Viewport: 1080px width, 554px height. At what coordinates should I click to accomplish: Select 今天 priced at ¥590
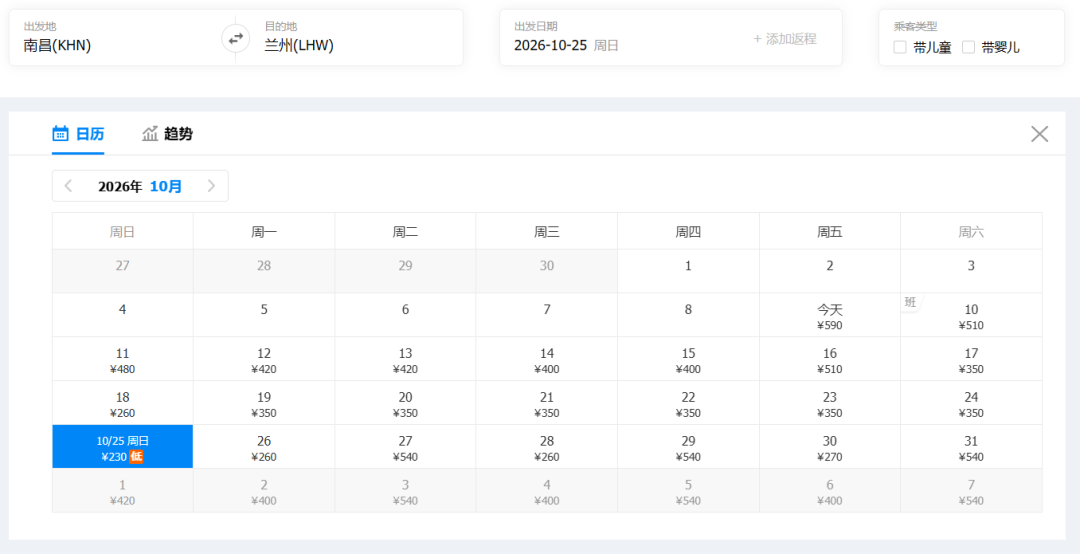click(830, 315)
